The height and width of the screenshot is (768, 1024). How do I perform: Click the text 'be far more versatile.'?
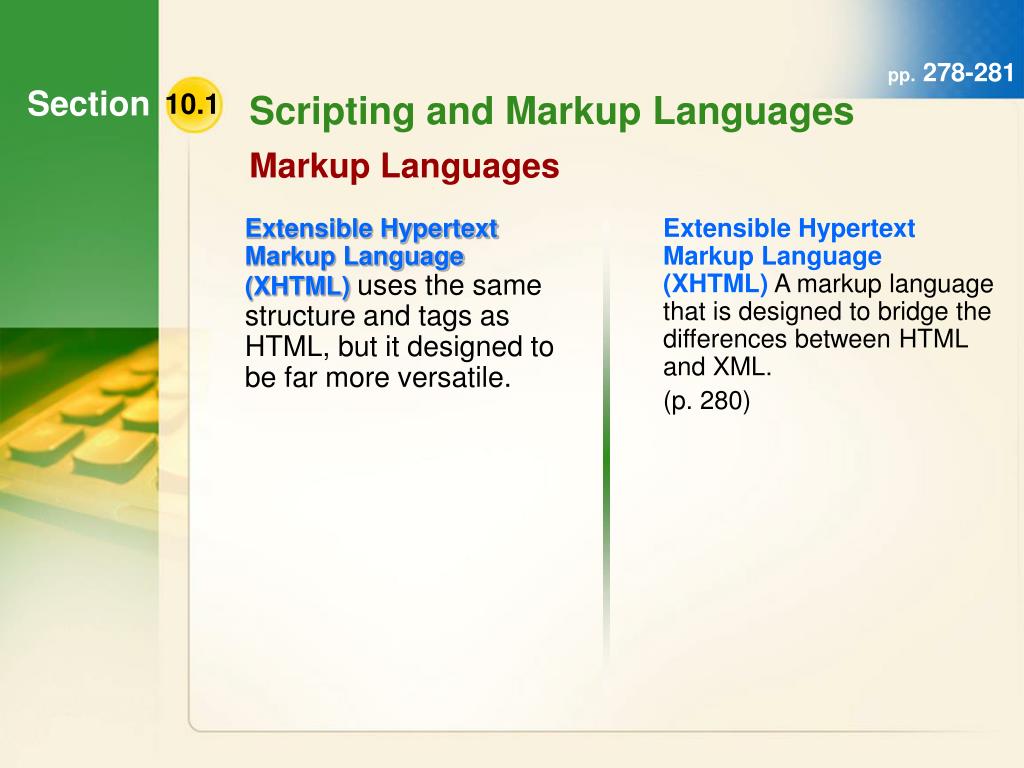[x=377, y=377]
